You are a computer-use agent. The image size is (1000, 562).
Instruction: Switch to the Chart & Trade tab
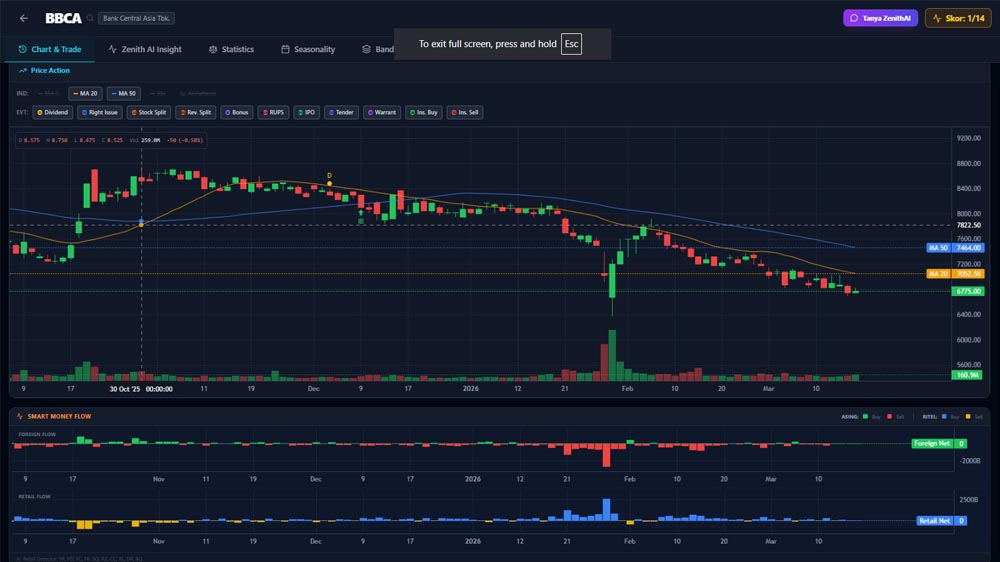click(50, 49)
